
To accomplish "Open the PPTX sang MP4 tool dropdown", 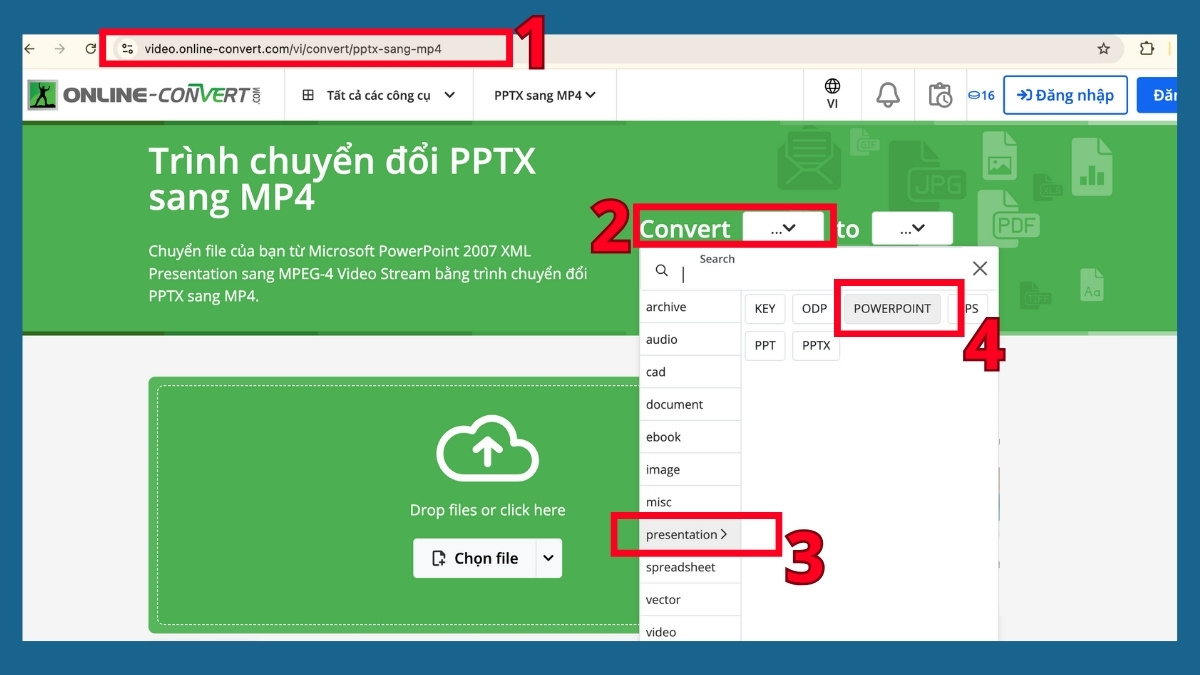I will [x=545, y=94].
